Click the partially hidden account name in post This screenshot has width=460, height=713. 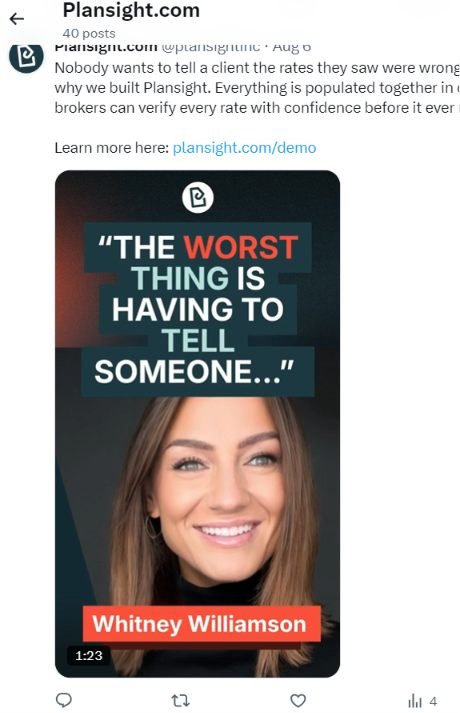(x=106, y=47)
